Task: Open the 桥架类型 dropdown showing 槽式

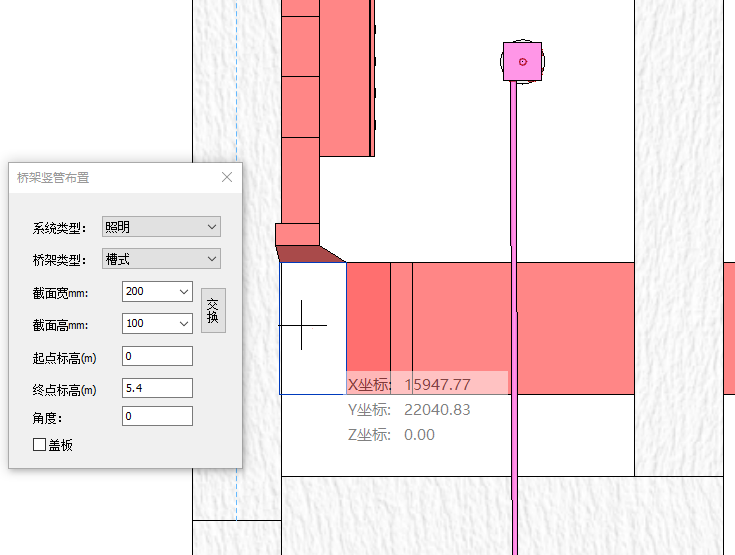Action: coord(161,259)
